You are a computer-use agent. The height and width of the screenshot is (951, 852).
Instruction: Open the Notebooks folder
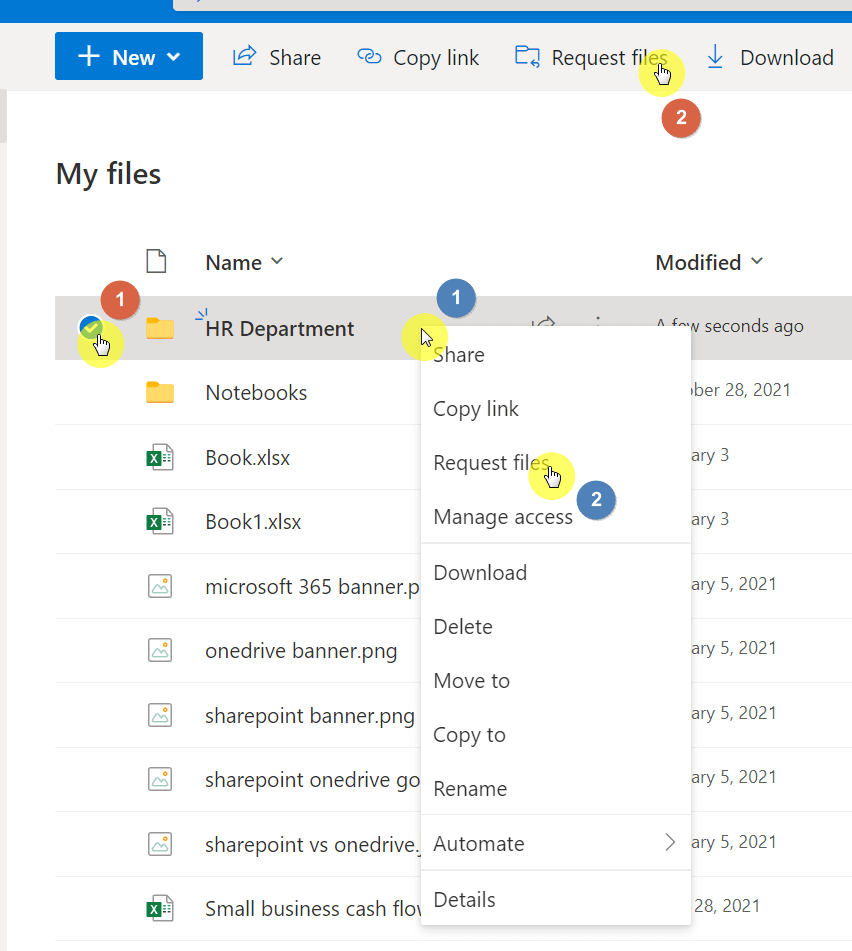256,393
